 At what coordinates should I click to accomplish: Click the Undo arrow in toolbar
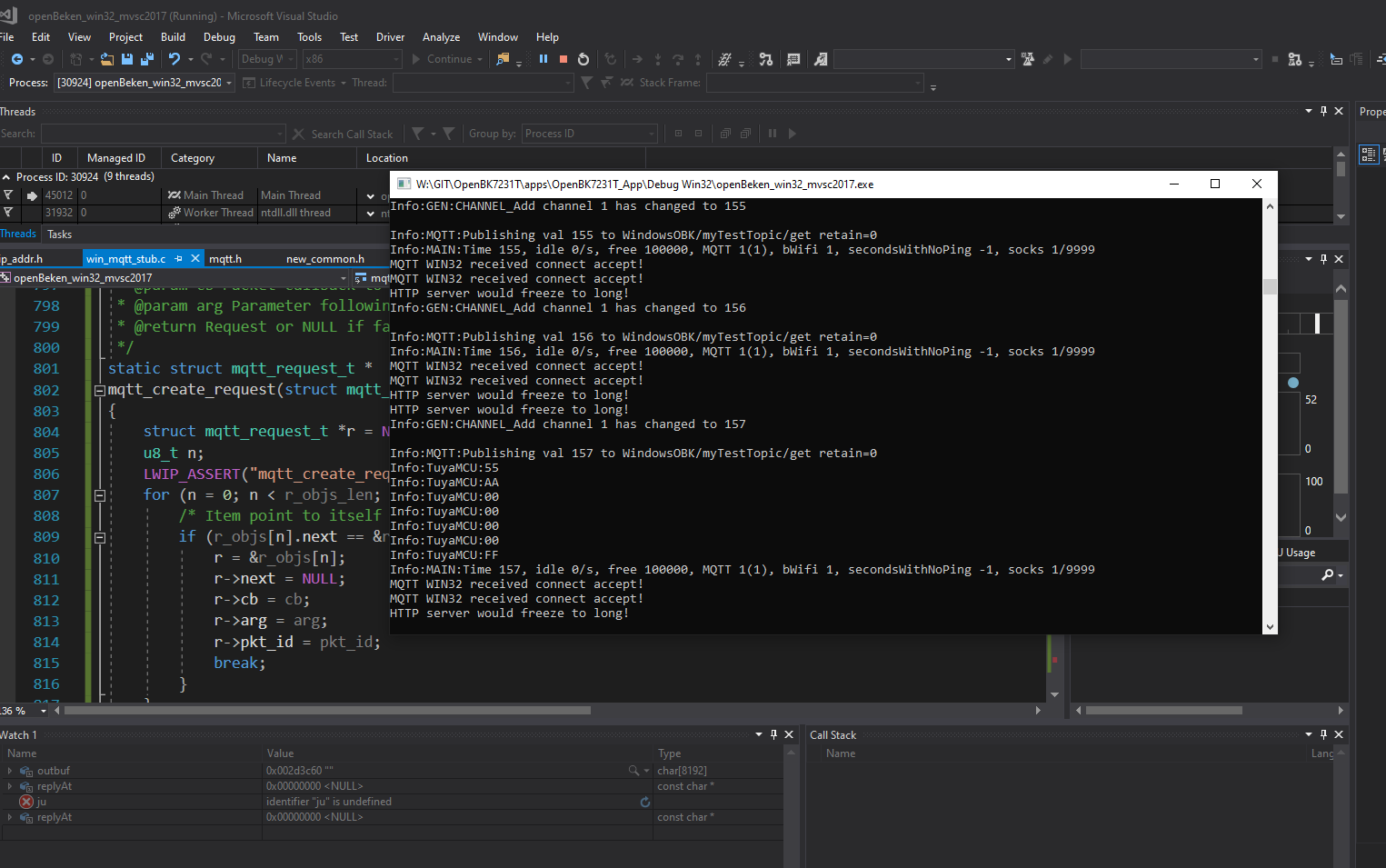point(174,59)
